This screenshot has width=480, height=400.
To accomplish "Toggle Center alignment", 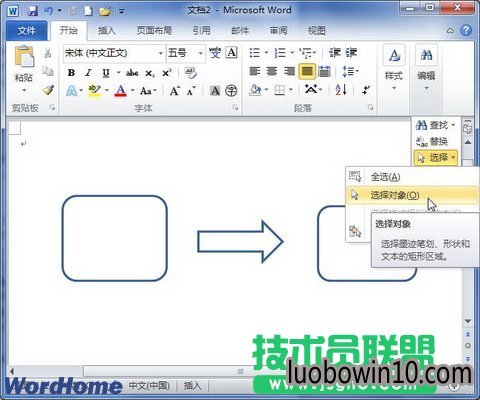I will coord(272,71).
